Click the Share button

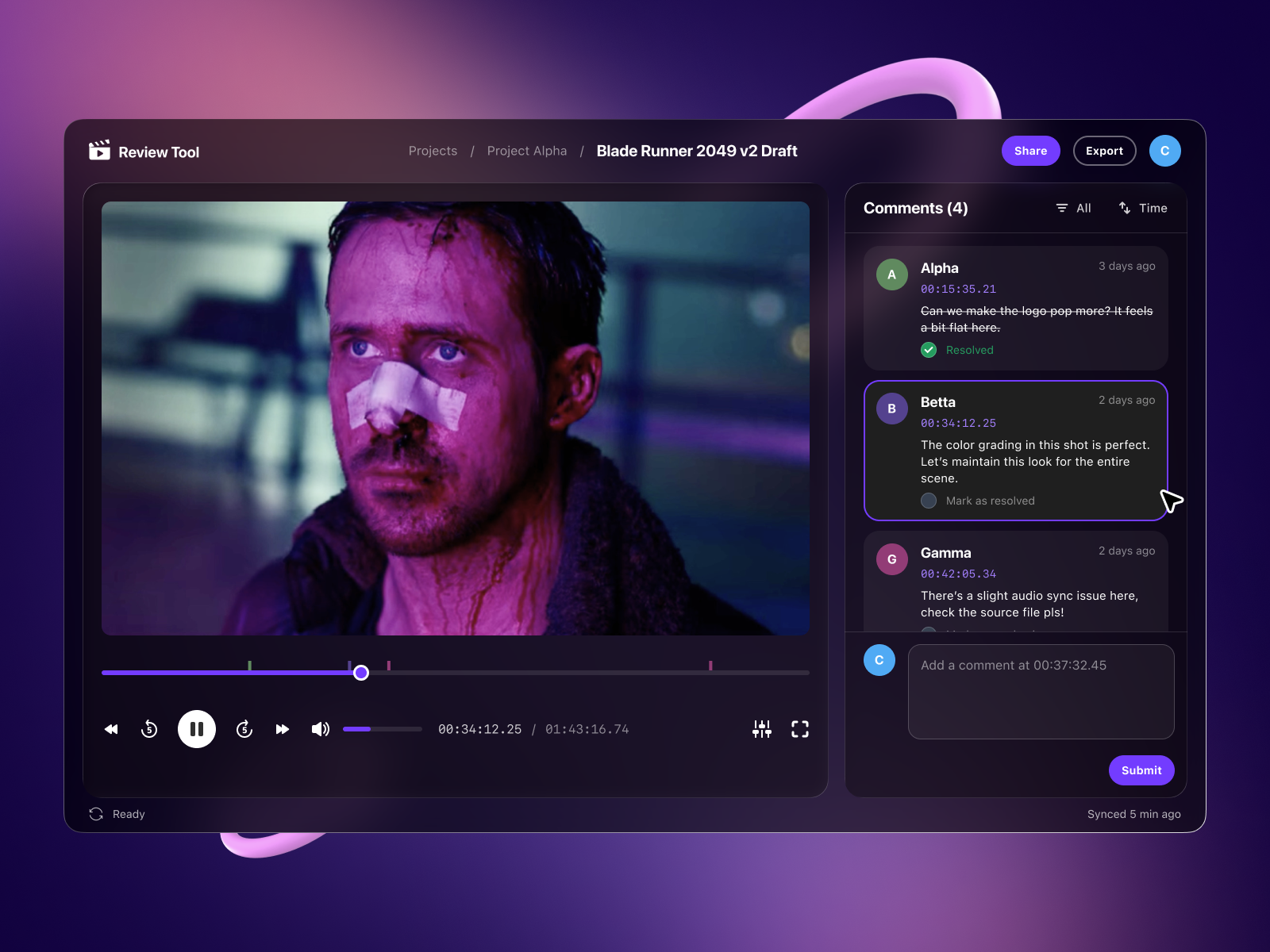pyautogui.click(x=1030, y=151)
